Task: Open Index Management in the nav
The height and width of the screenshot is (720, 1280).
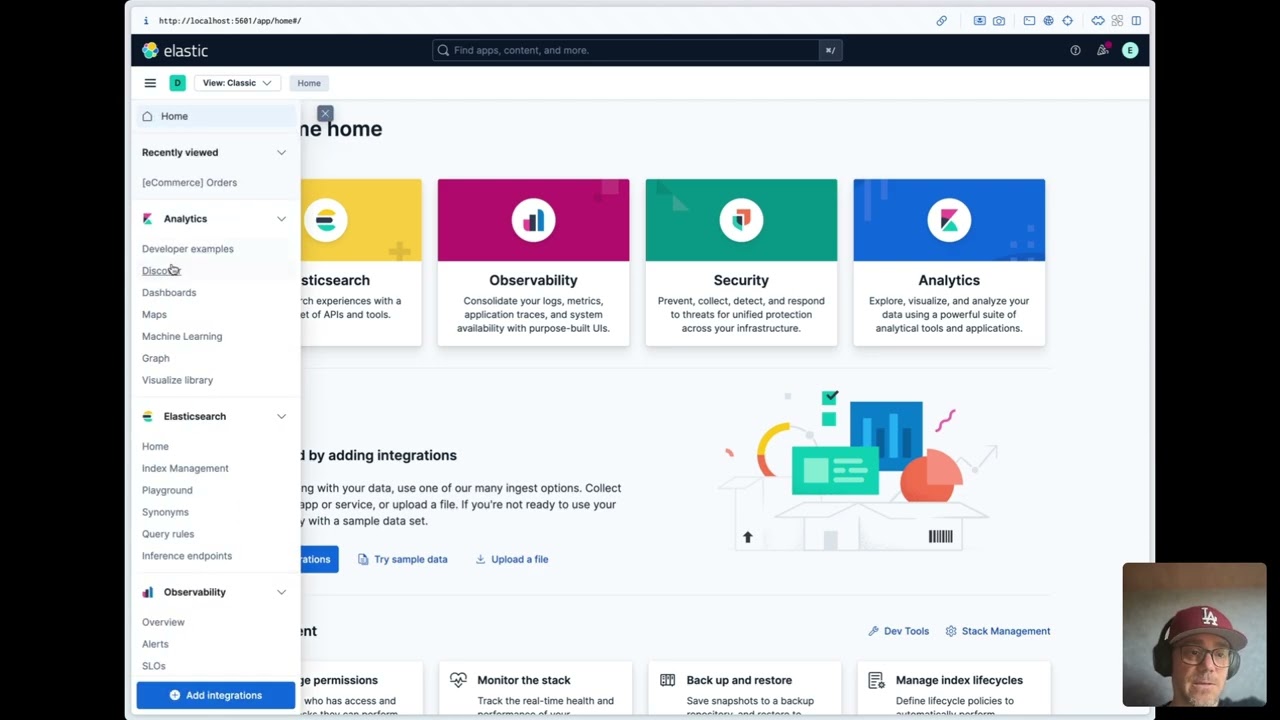Action: [x=185, y=468]
